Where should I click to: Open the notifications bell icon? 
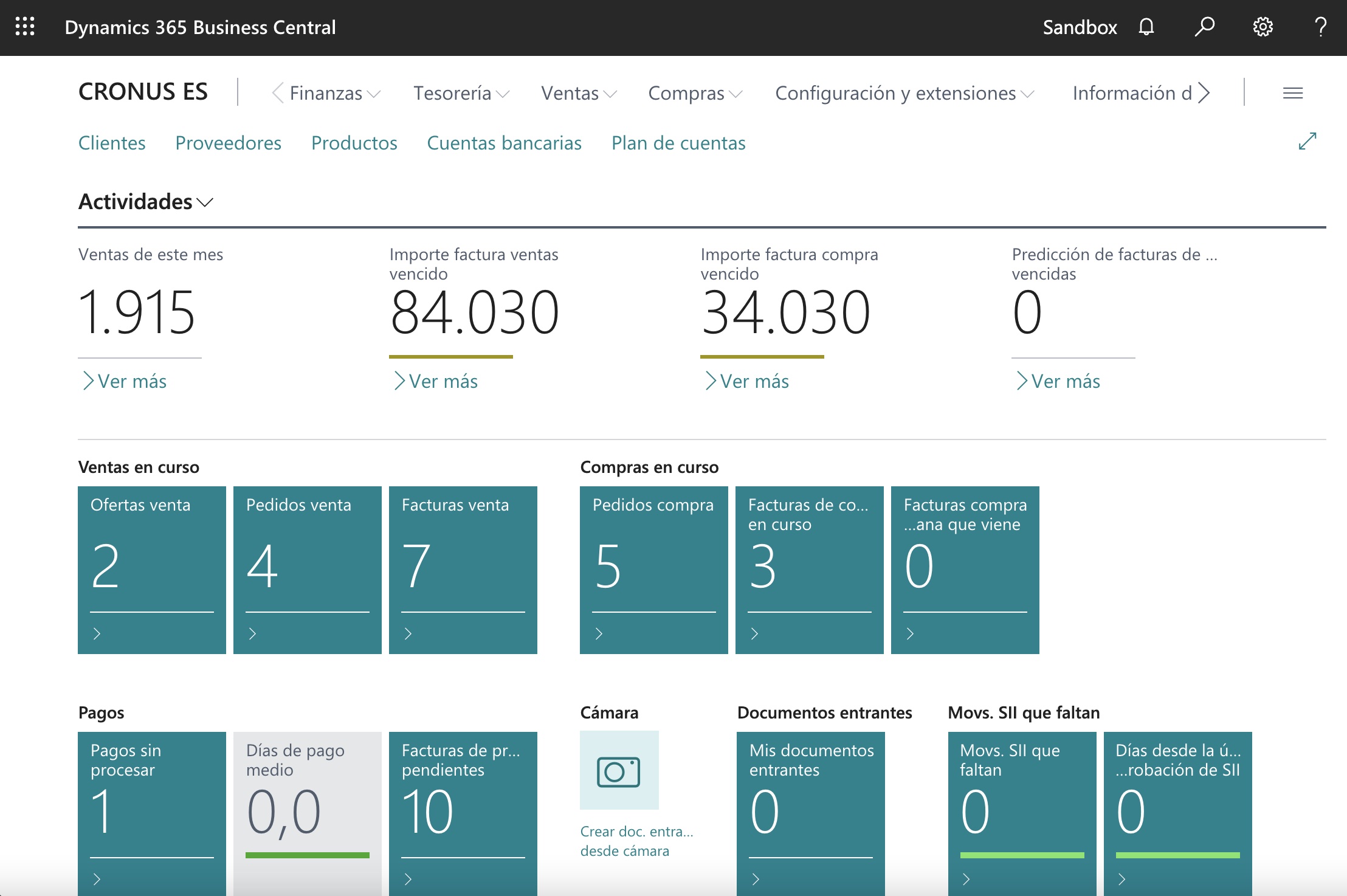tap(1146, 27)
